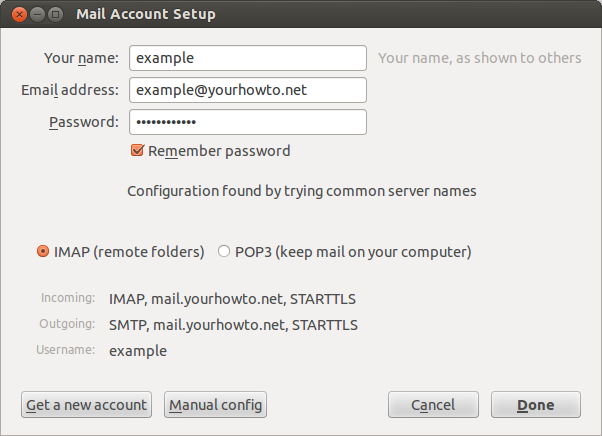
Task: Select IMAP (remote folders) radio option
Action: click(x=43, y=251)
